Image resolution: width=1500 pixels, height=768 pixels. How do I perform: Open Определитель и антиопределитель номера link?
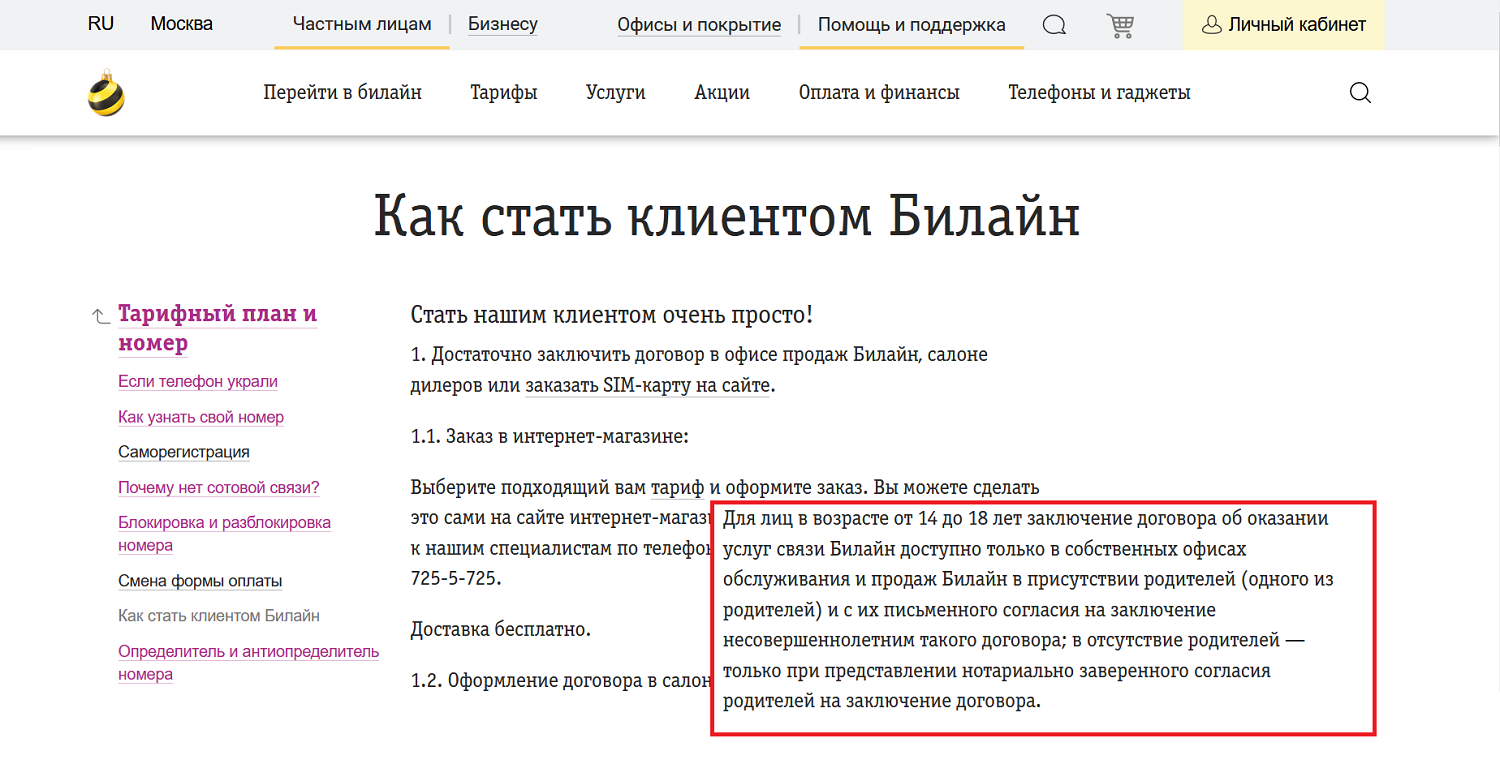coord(248,662)
